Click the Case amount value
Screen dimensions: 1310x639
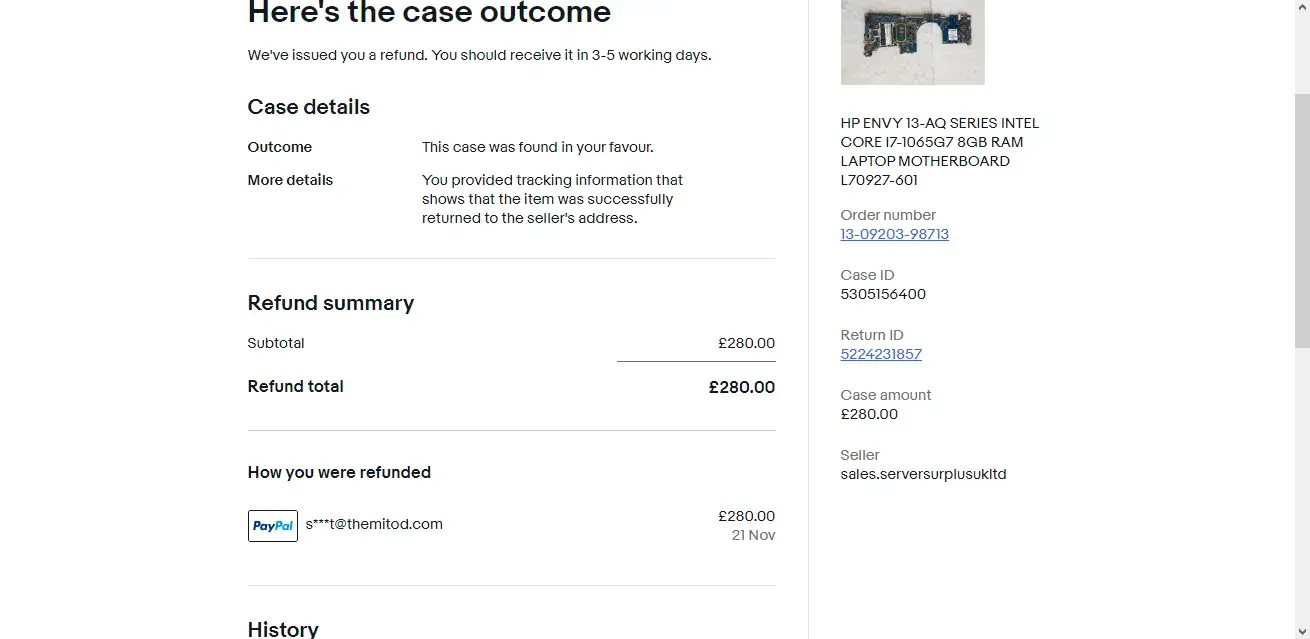[869, 414]
